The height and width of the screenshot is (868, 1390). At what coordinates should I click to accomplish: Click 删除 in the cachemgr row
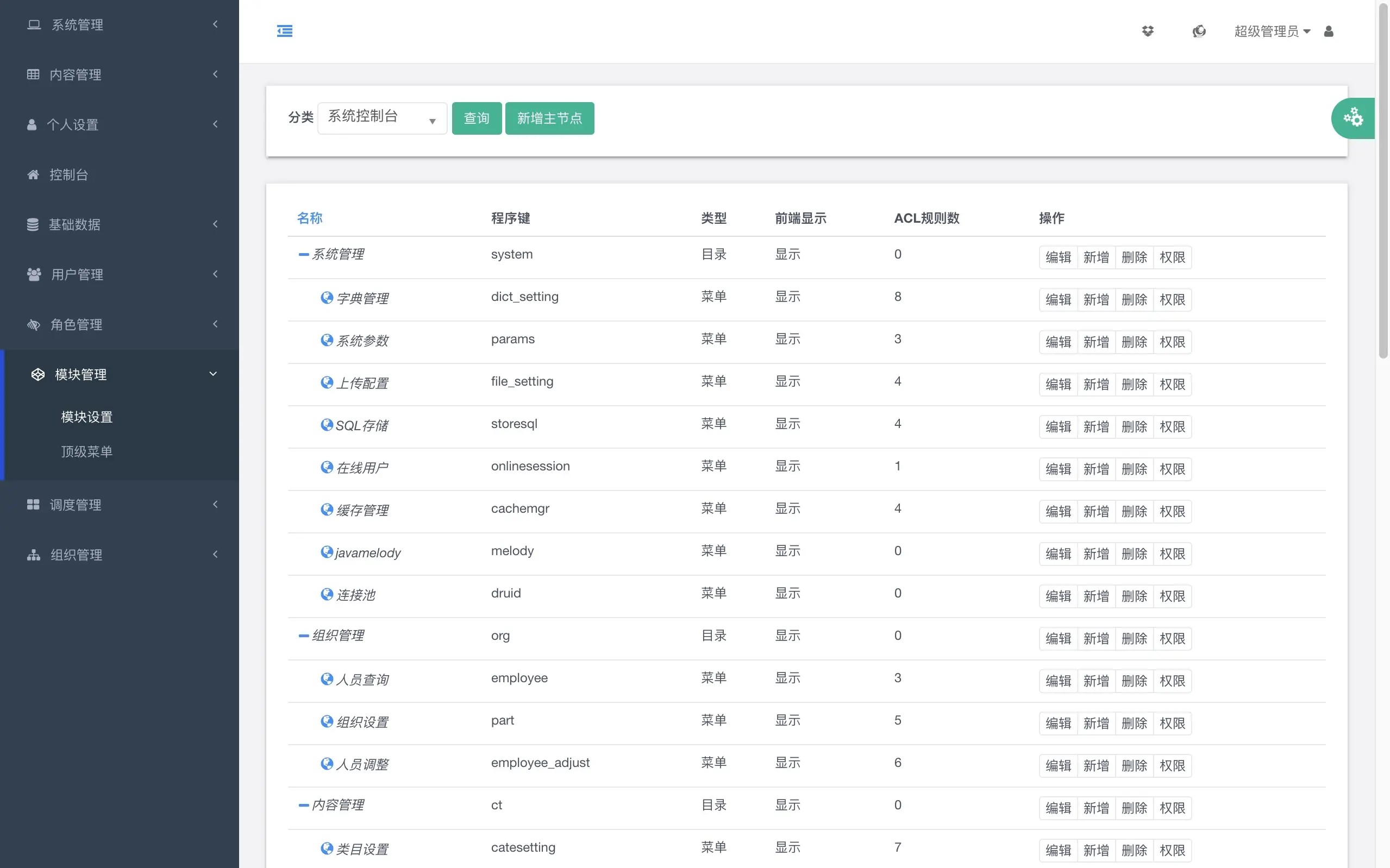click(x=1134, y=512)
